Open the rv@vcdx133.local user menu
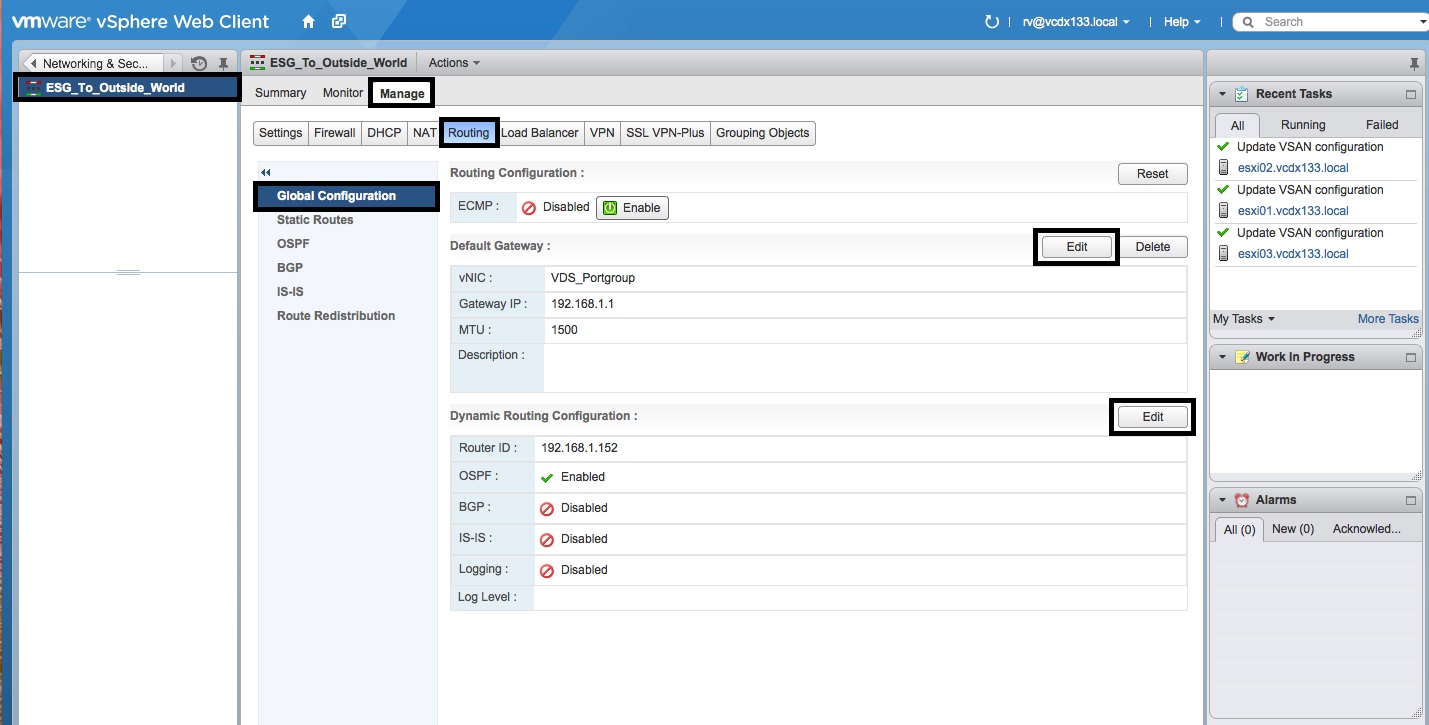The width and height of the screenshot is (1429, 725). (1075, 22)
